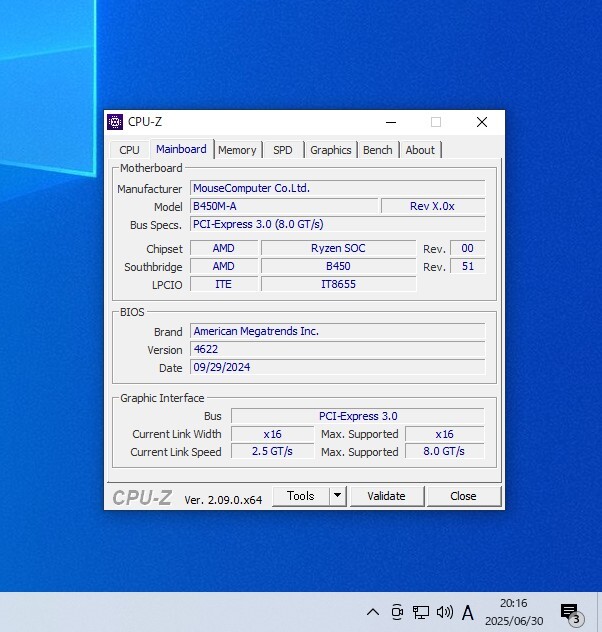The width and height of the screenshot is (602, 632).
Task: Click the Bus Specs PCI-Express 3.0 (8.0 GT/s) value
Action: (x=338, y=224)
